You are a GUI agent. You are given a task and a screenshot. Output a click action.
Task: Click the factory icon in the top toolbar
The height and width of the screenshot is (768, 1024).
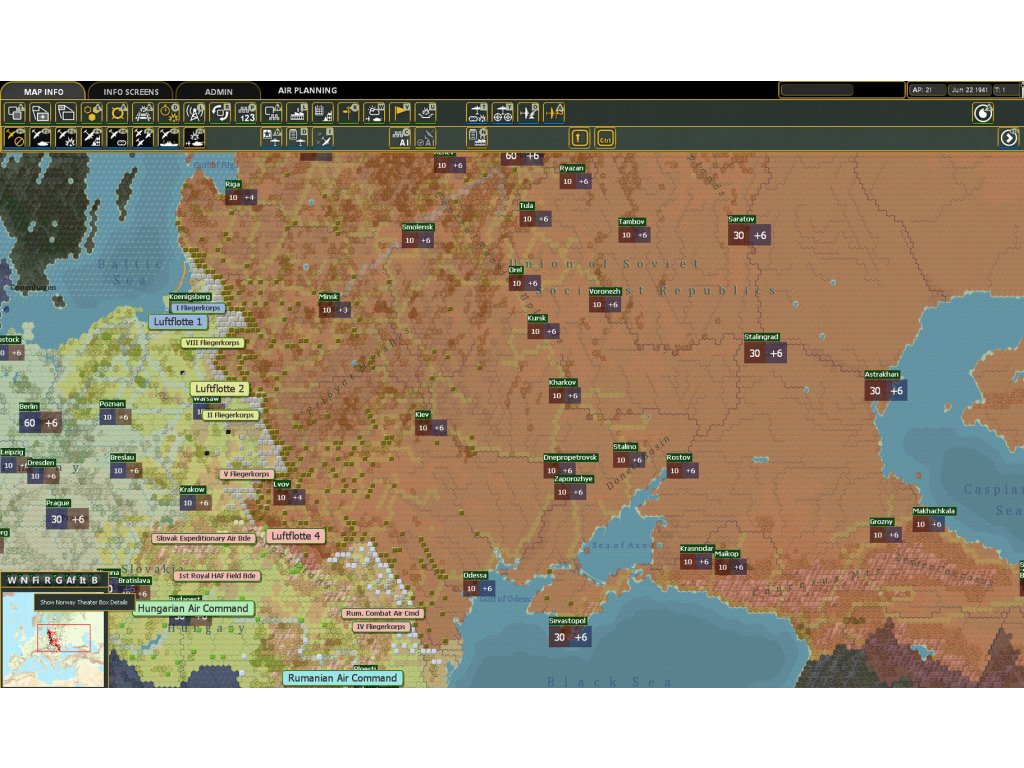point(297,112)
